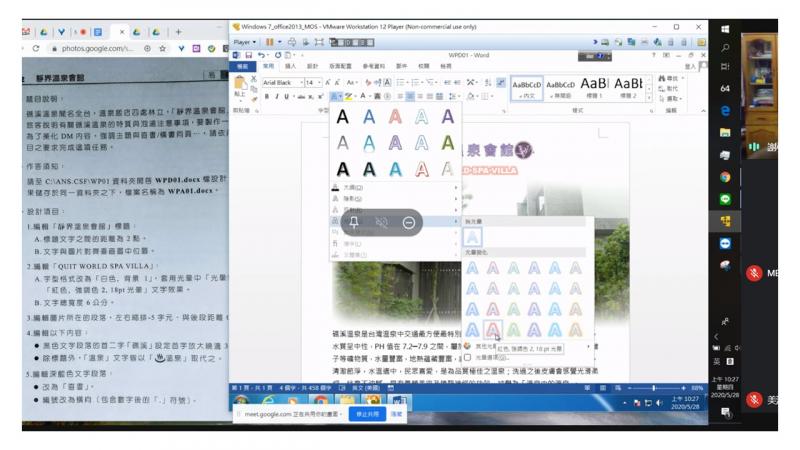The image size is (800, 450).
Task: Expand the styles gallery more arrow
Action: 649,97
